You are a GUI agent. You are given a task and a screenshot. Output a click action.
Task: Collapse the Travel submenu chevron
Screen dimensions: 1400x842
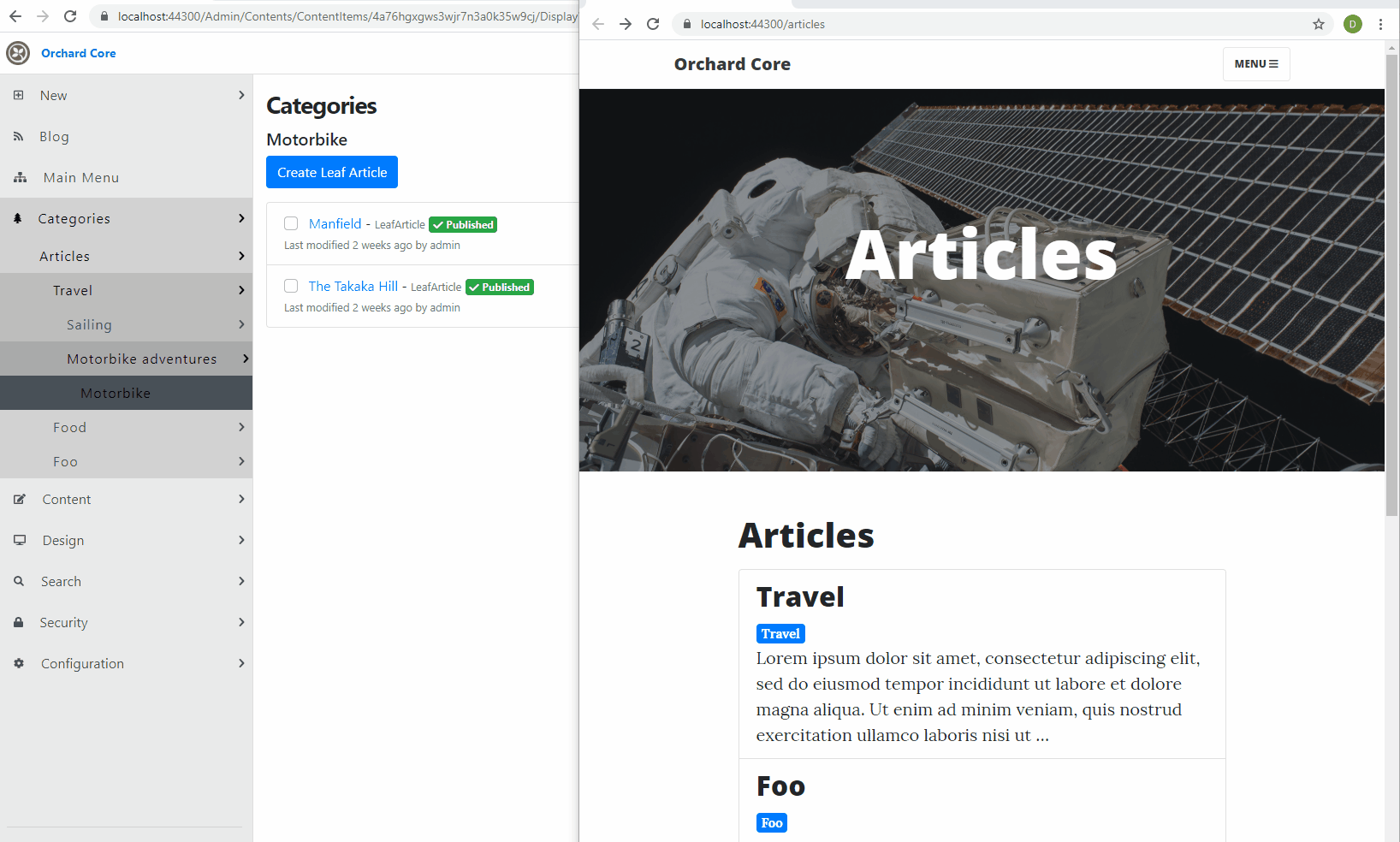click(x=241, y=290)
